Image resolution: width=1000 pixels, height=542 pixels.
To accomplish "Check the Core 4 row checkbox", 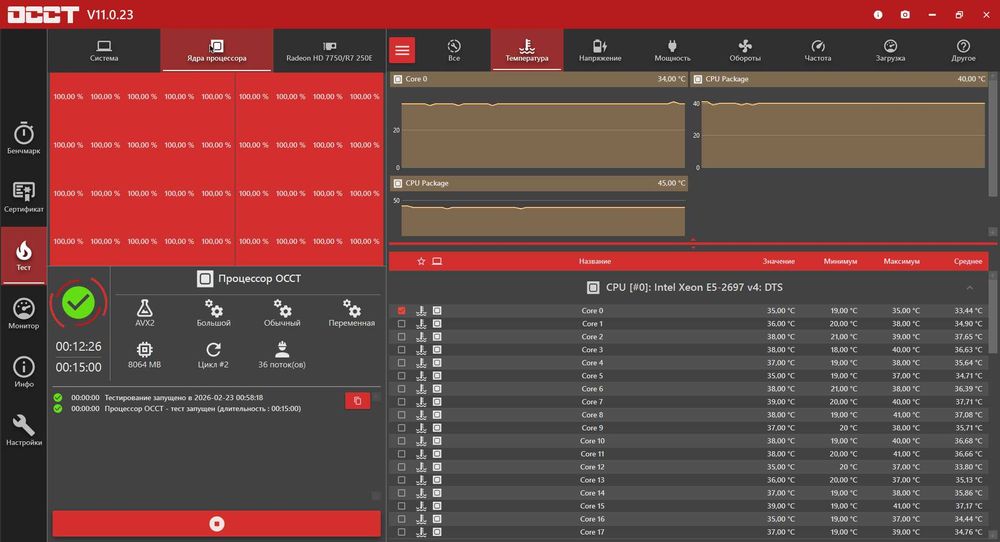I will (x=401, y=363).
